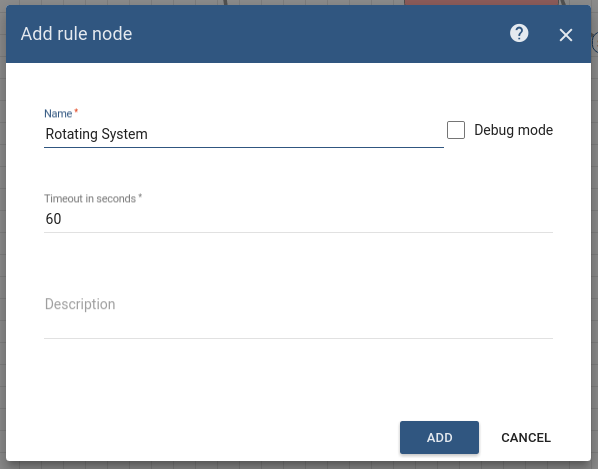Click into the Description text area
The width and height of the screenshot is (598, 469).
[x=298, y=310]
